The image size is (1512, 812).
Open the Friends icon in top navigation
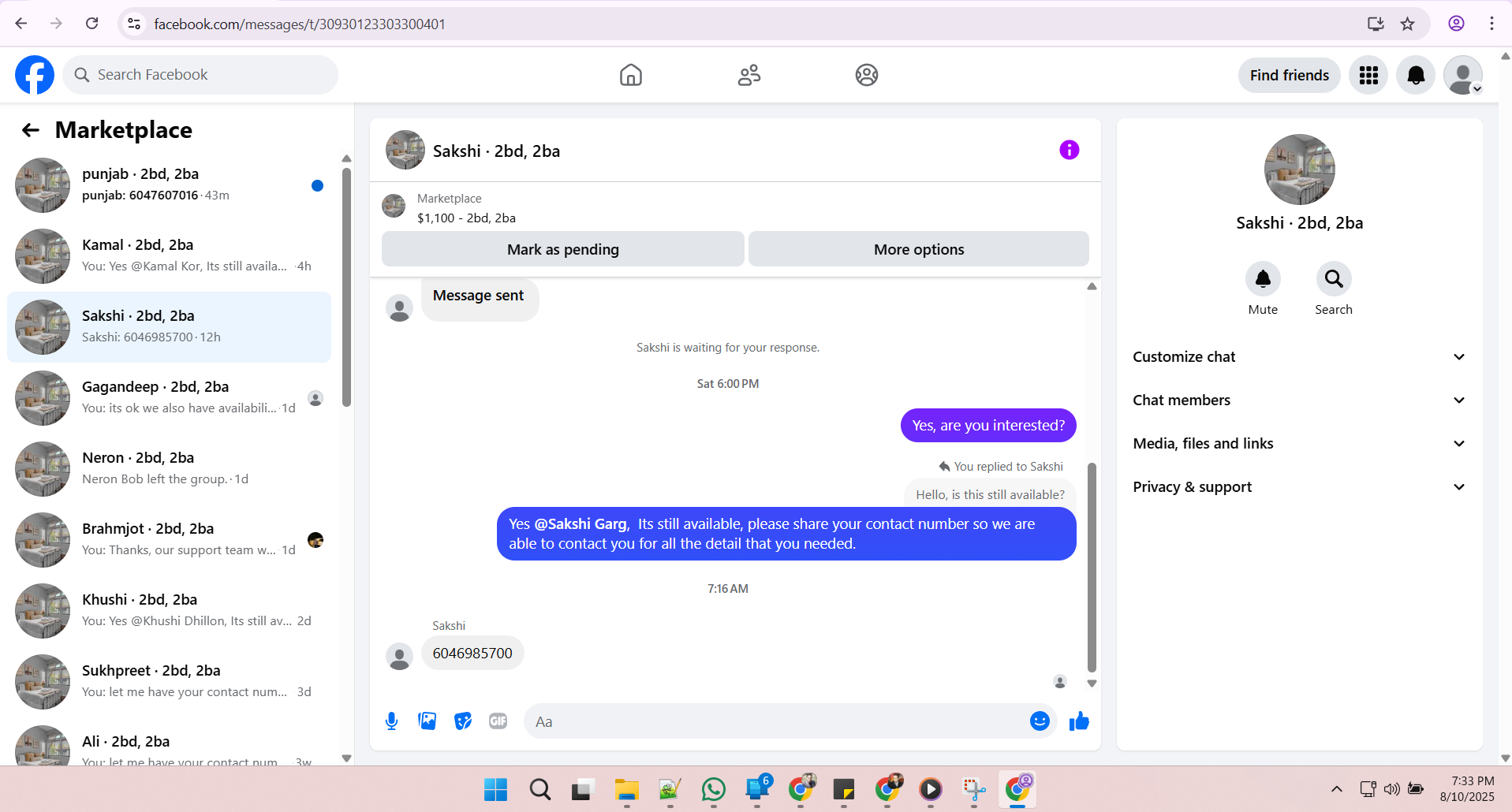pos(749,75)
